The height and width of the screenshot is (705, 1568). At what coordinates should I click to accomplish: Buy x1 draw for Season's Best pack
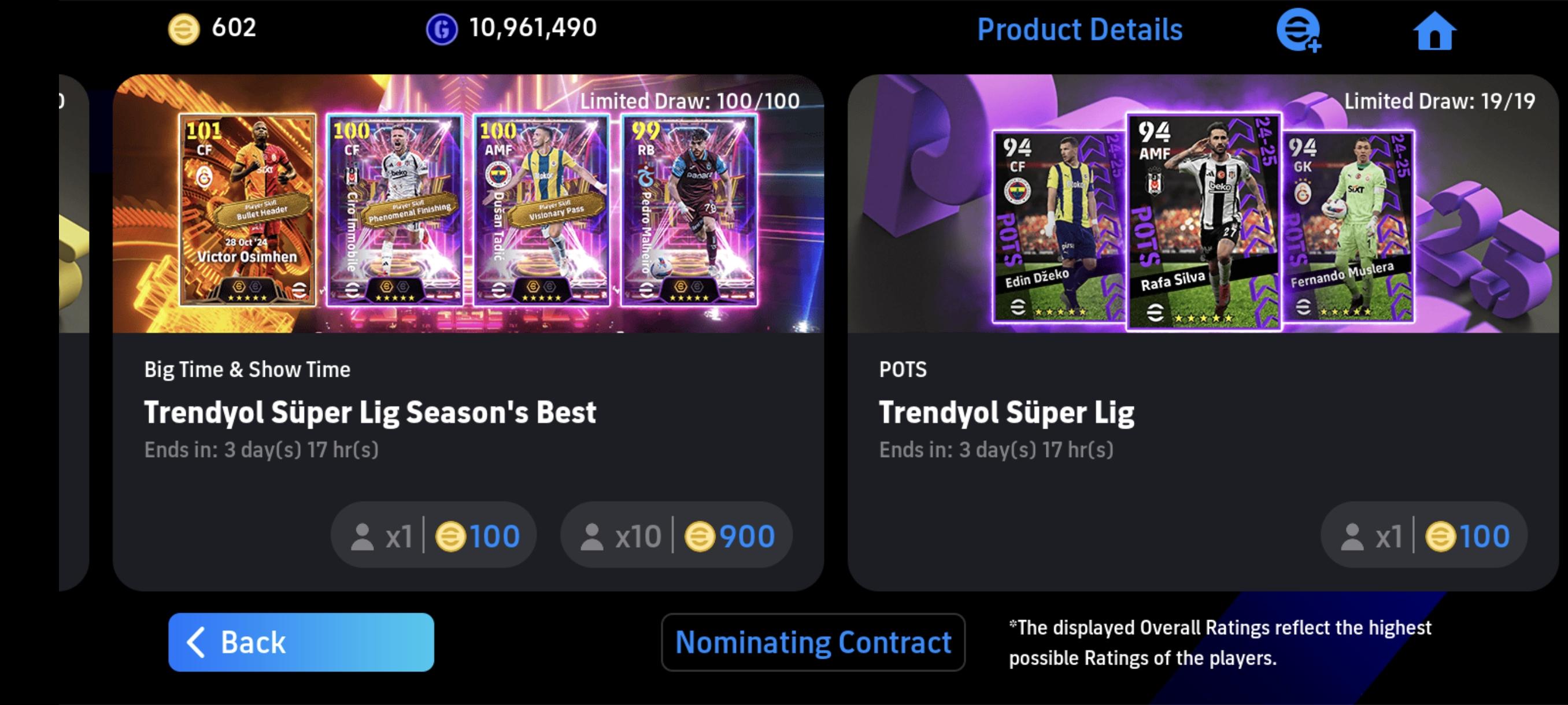(x=434, y=536)
